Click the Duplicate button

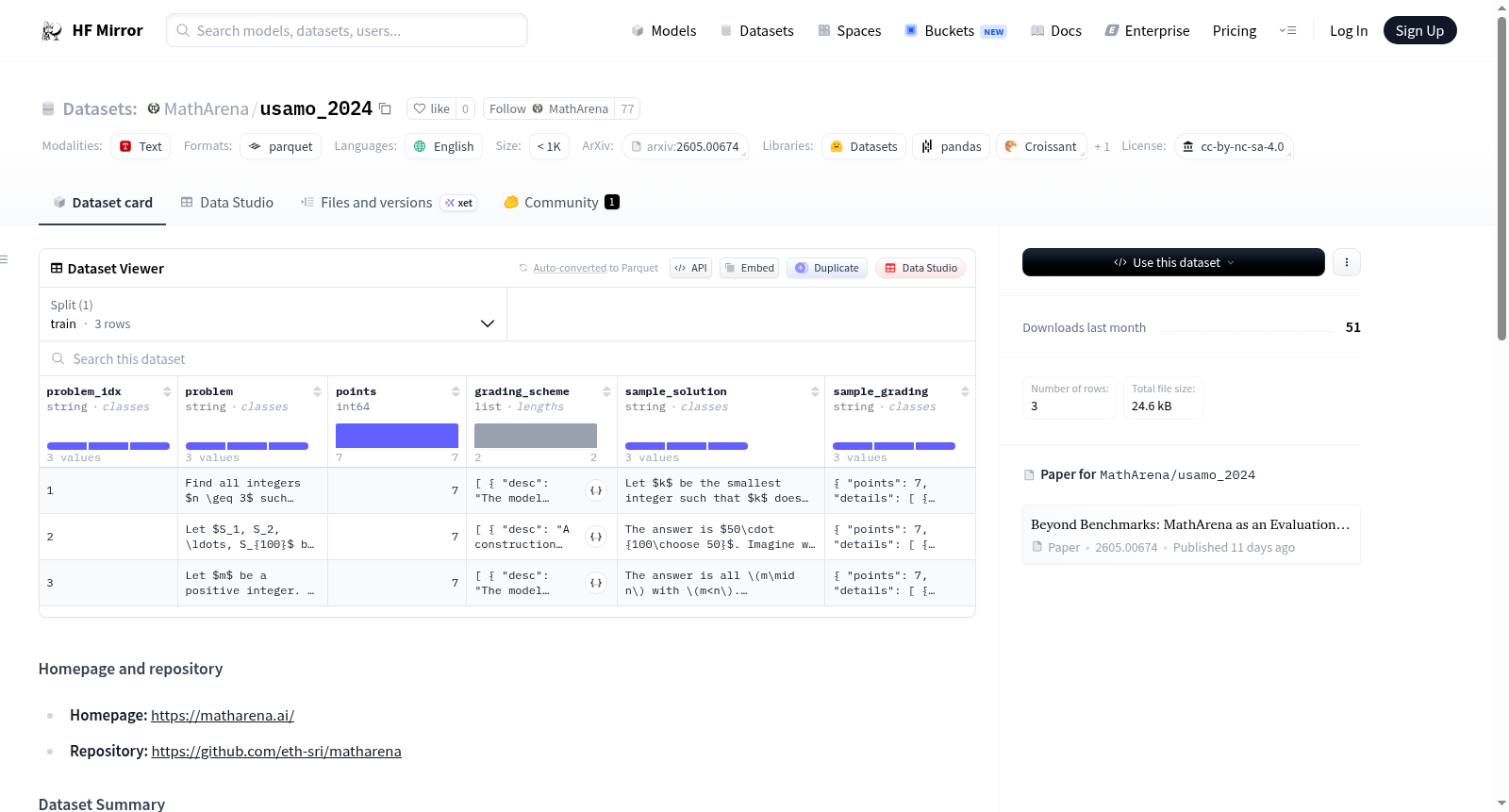click(827, 268)
